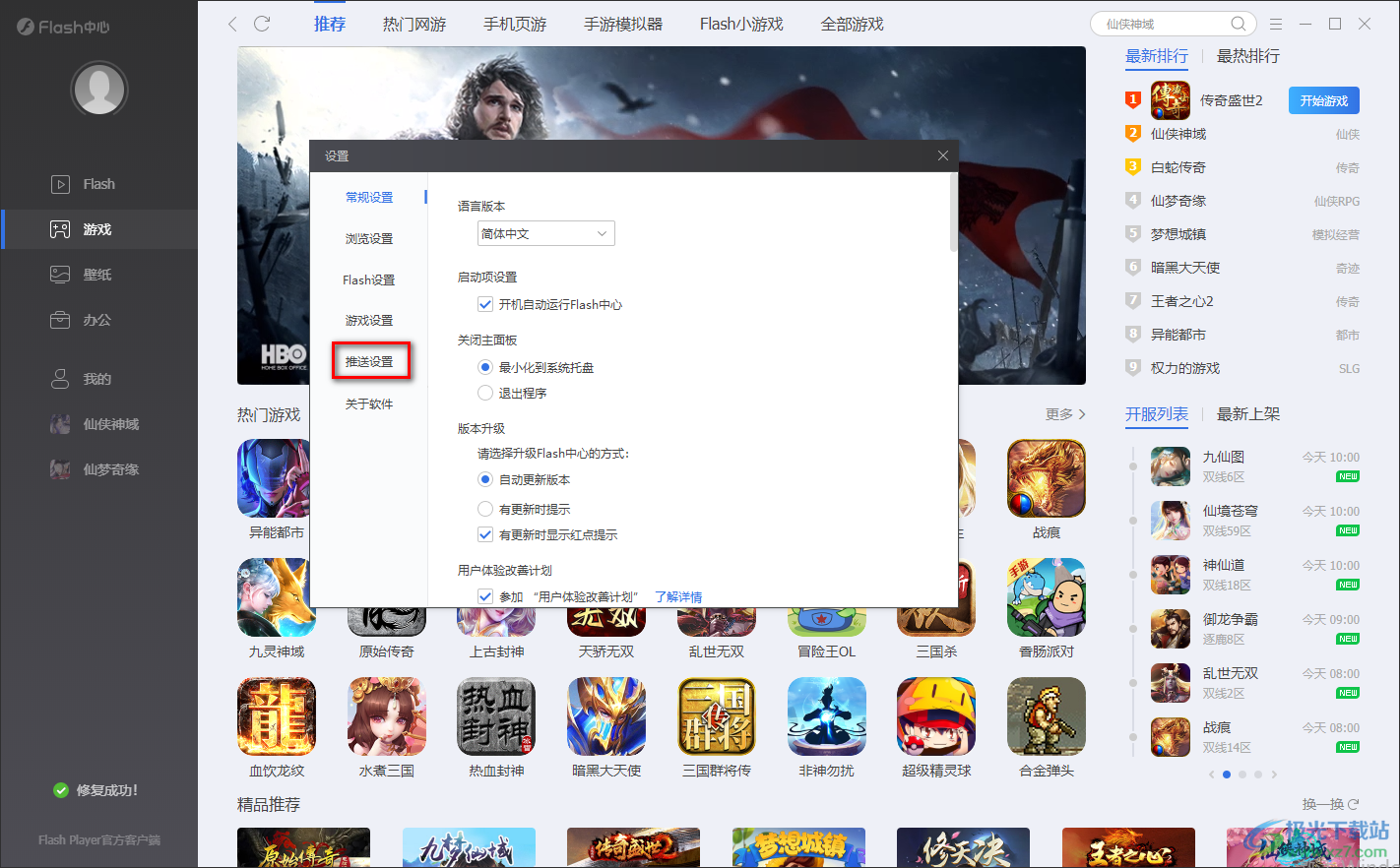Switch to Flash设置 settings tab
Screen dimensions: 1400x868
(369, 279)
